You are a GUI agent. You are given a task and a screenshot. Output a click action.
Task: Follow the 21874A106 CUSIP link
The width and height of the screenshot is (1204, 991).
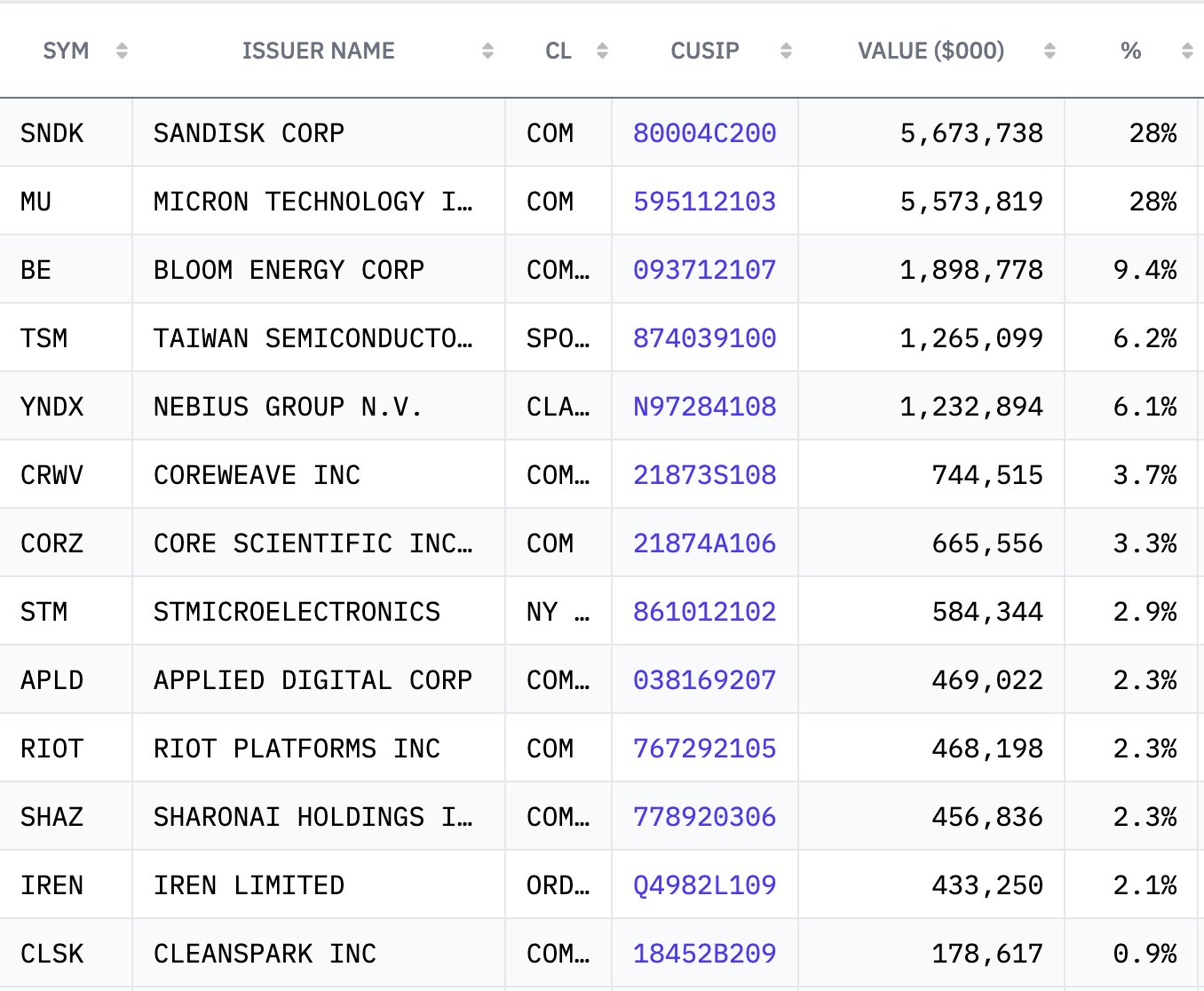(705, 543)
